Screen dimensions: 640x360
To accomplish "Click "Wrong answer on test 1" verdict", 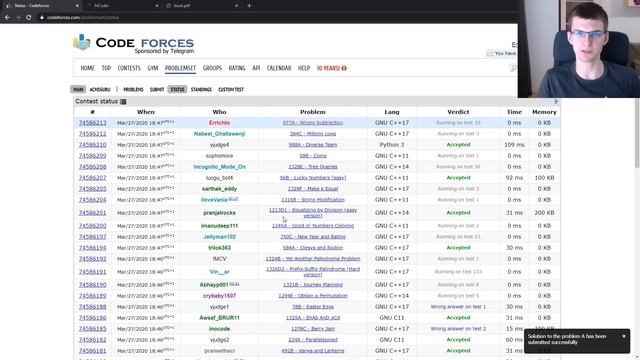I will pyautogui.click(x=458, y=307).
